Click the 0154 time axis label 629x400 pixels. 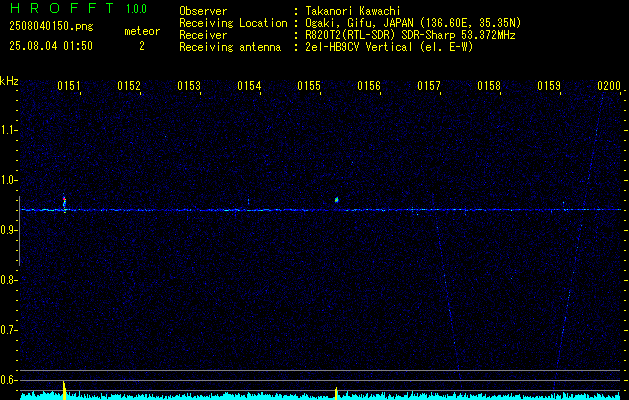coord(249,86)
